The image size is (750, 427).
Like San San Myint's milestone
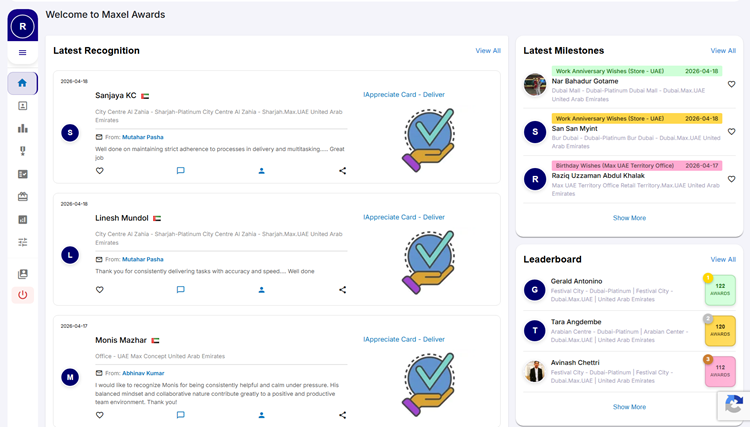click(x=731, y=131)
